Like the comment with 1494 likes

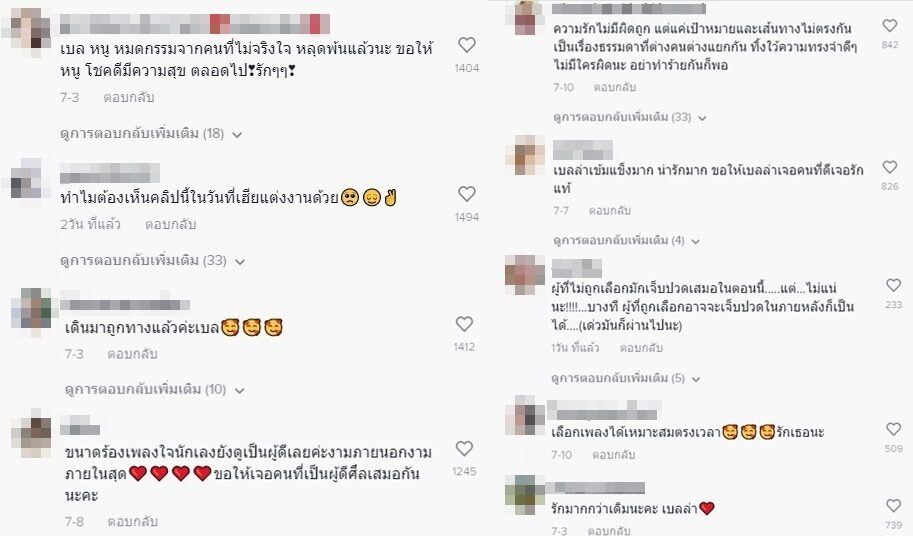click(466, 194)
